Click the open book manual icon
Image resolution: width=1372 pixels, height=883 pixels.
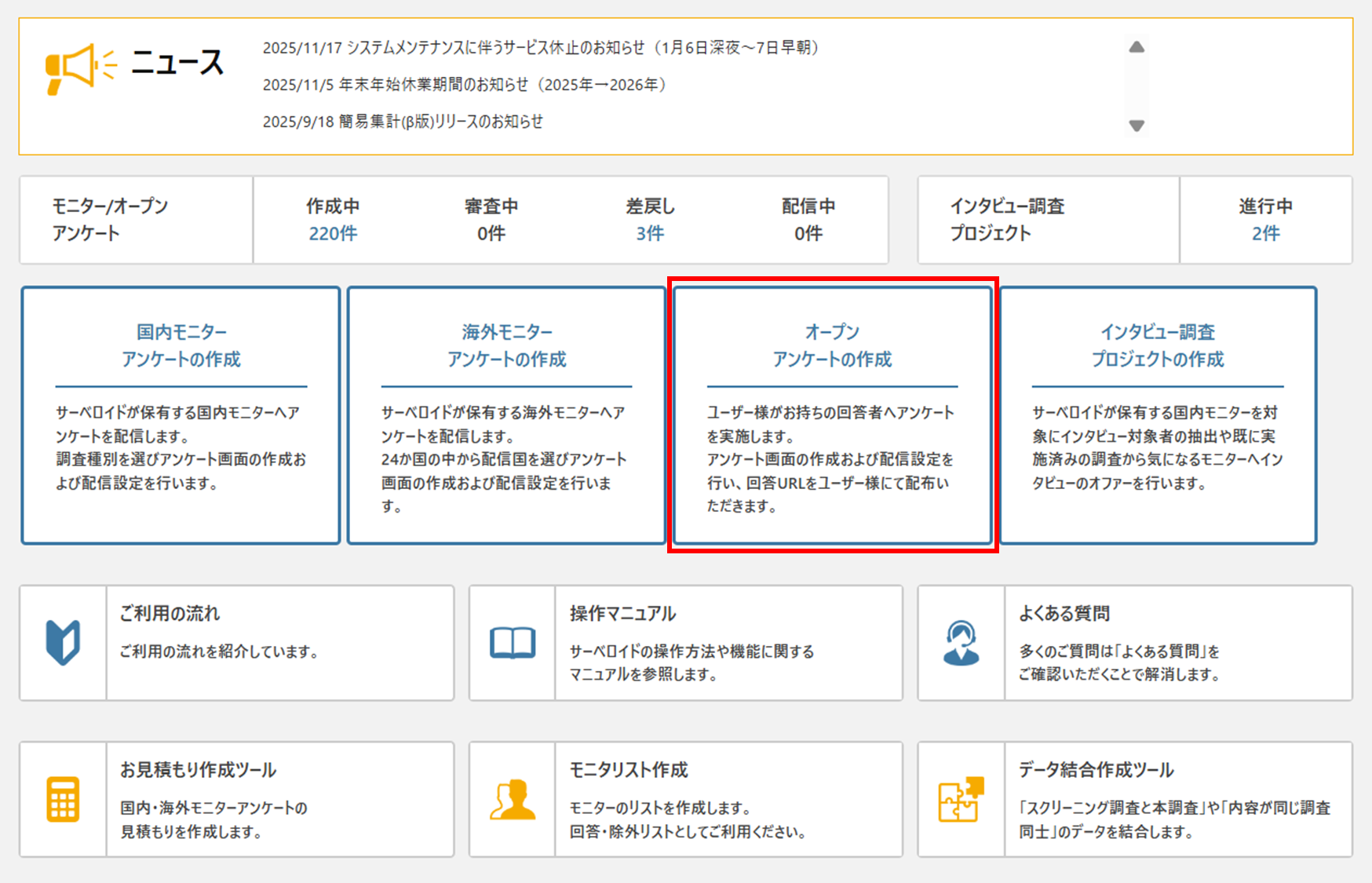[x=513, y=642]
